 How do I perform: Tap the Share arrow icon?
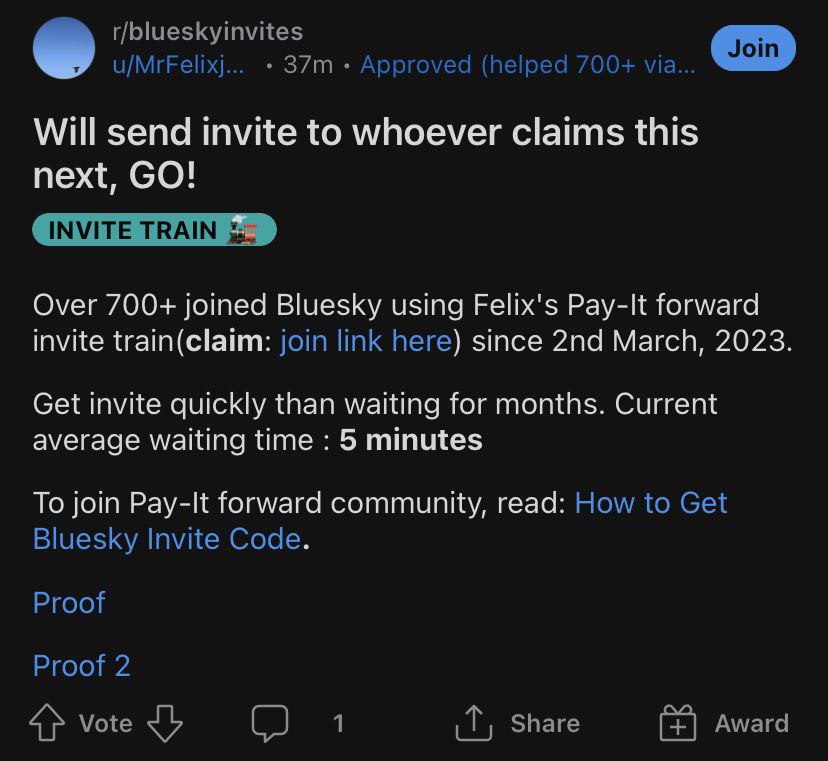point(474,723)
